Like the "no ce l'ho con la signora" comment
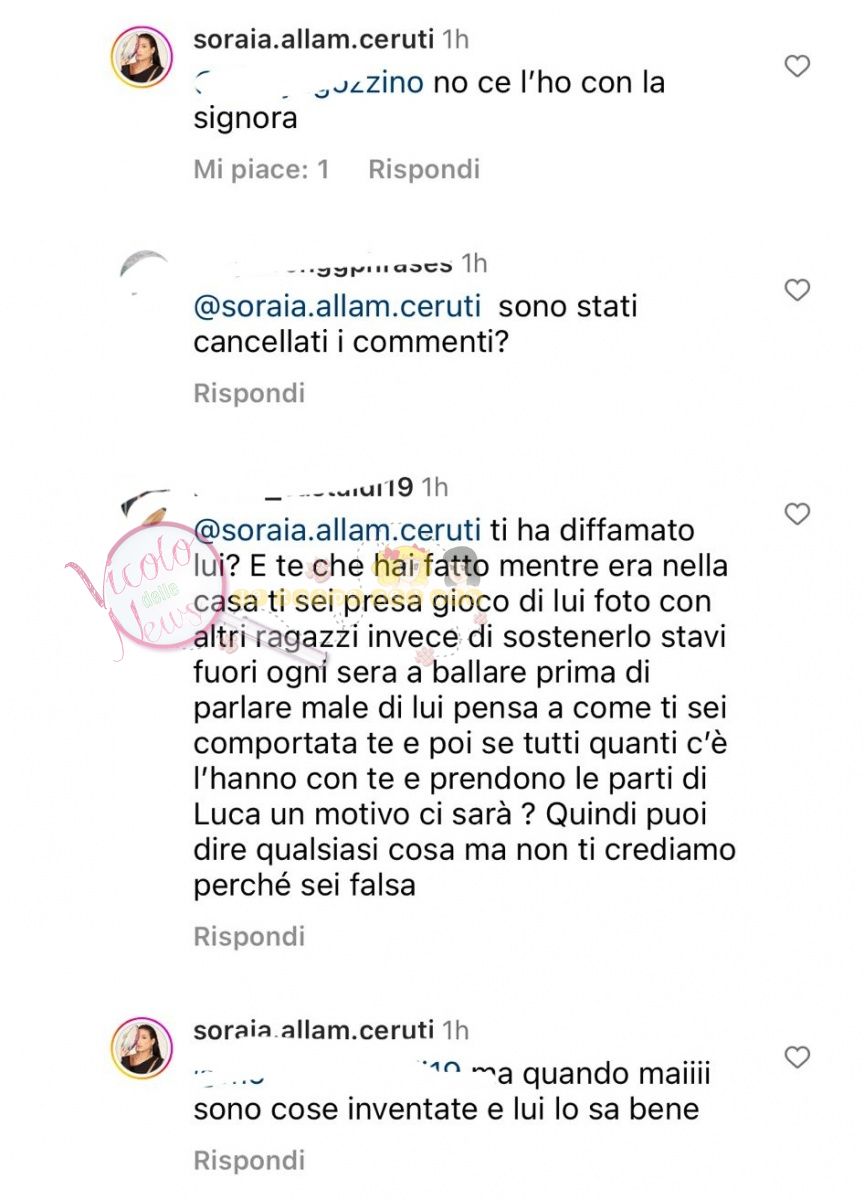The width and height of the screenshot is (864, 1200). tap(797, 67)
